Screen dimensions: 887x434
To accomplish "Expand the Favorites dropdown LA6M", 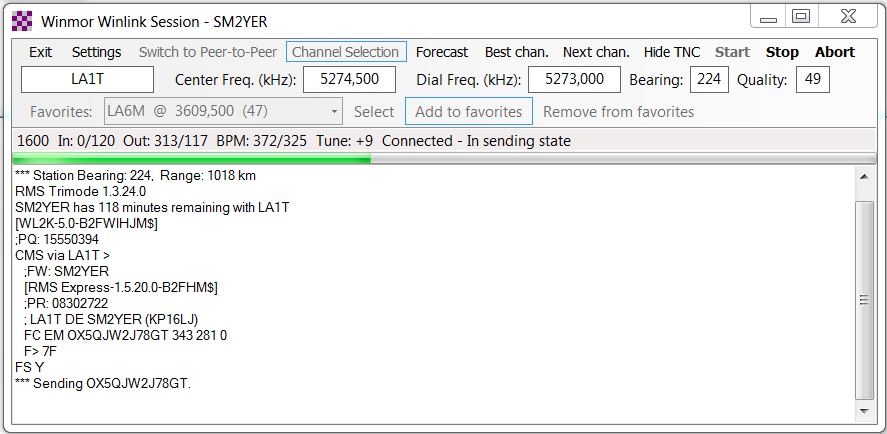I will 223,111.
